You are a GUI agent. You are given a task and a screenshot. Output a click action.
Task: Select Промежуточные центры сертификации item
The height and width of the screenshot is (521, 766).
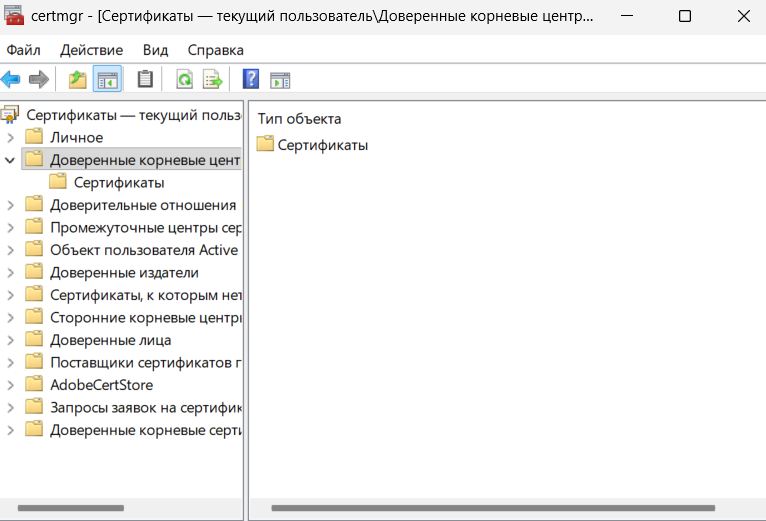[x=146, y=227]
